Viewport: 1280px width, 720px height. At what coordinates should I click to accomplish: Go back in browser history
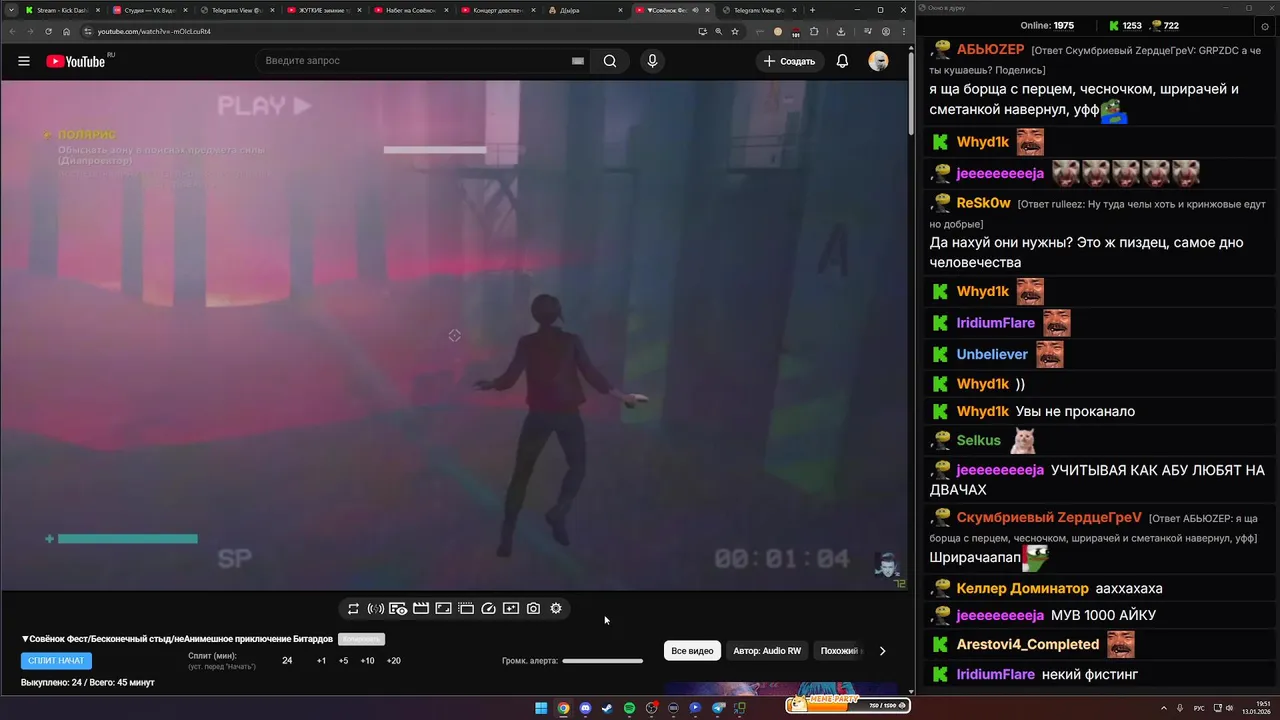[x=12, y=31]
